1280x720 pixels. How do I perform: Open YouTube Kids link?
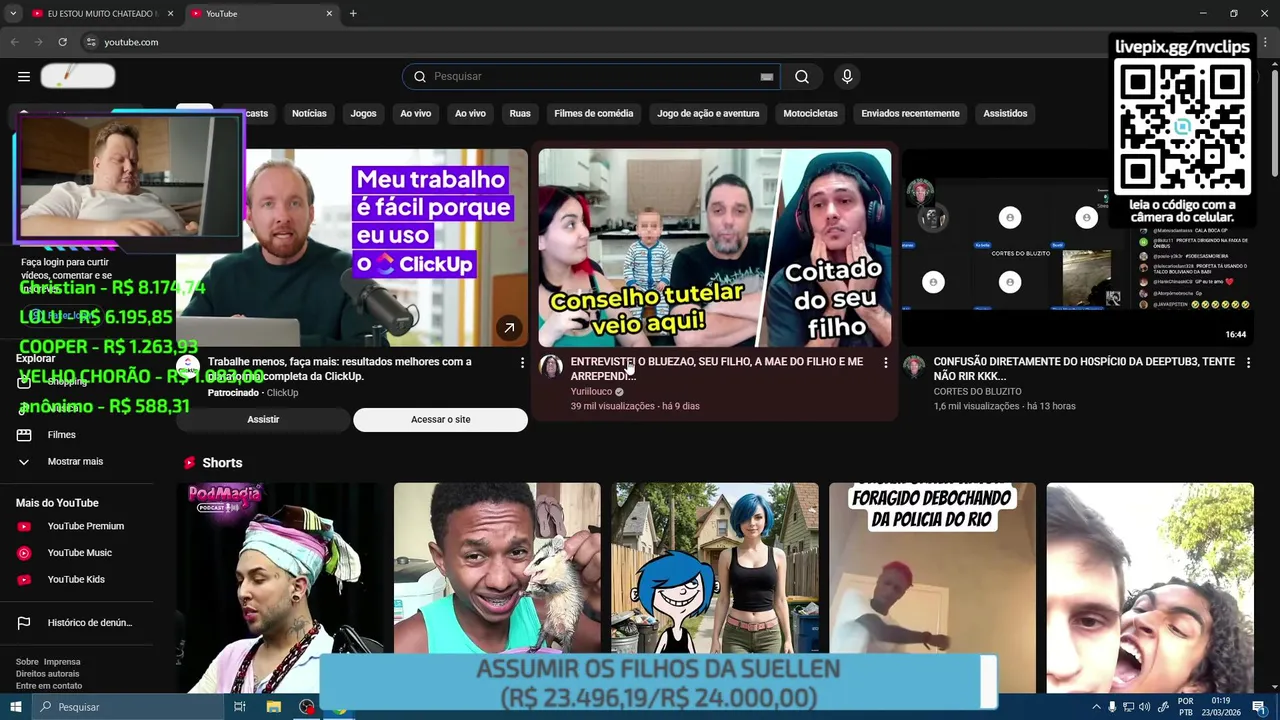point(76,580)
